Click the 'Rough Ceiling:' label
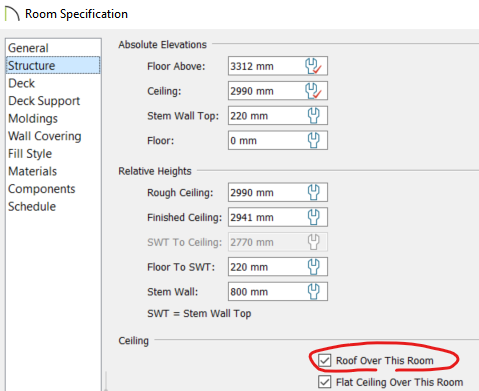This screenshot has height=391, width=479. point(180,193)
